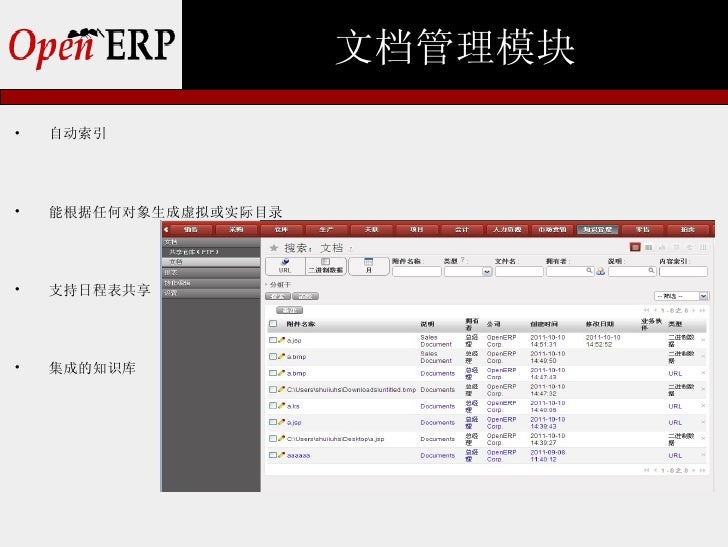
Task: Click the 二进制数据 filter icon
Action: pos(325,262)
